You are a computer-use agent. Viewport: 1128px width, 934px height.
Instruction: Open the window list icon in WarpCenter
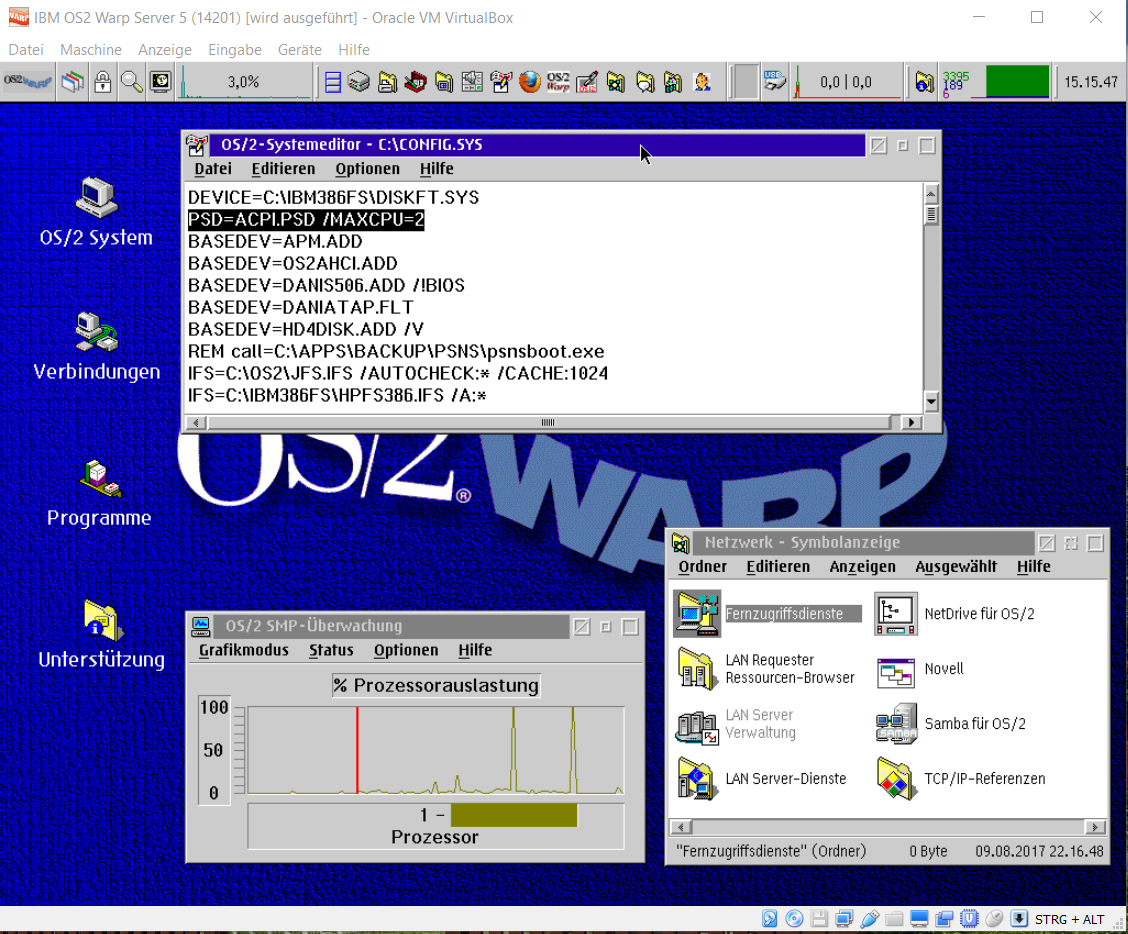(72, 81)
